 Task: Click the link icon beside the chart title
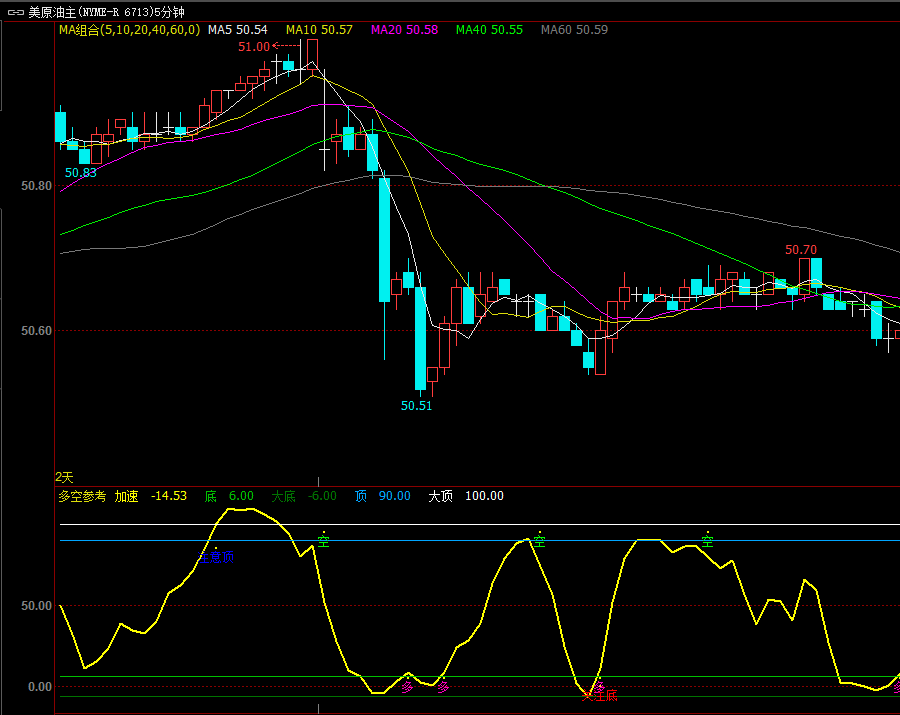pyautogui.click(x=15, y=13)
